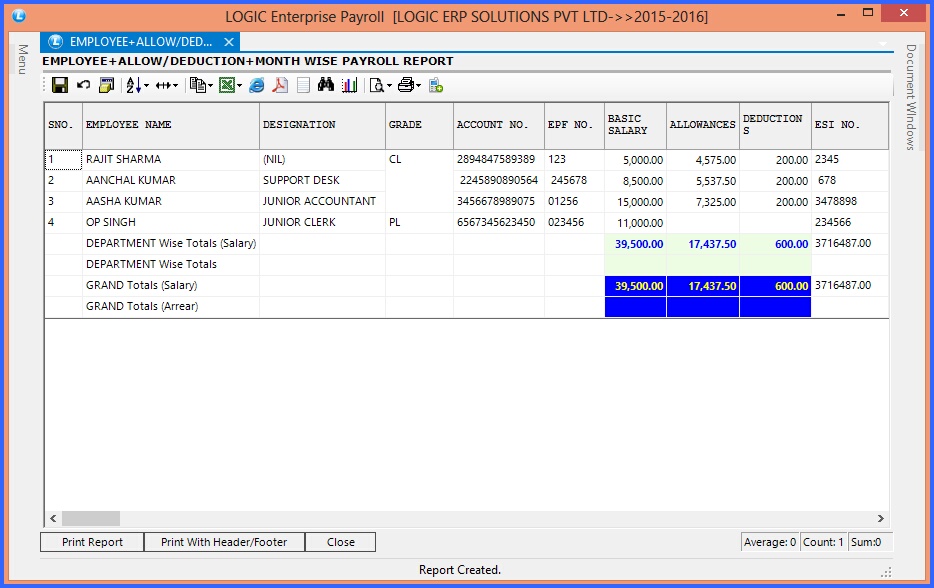Click the A-Z sort icon
This screenshot has width=934, height=588.
[133, 86]
